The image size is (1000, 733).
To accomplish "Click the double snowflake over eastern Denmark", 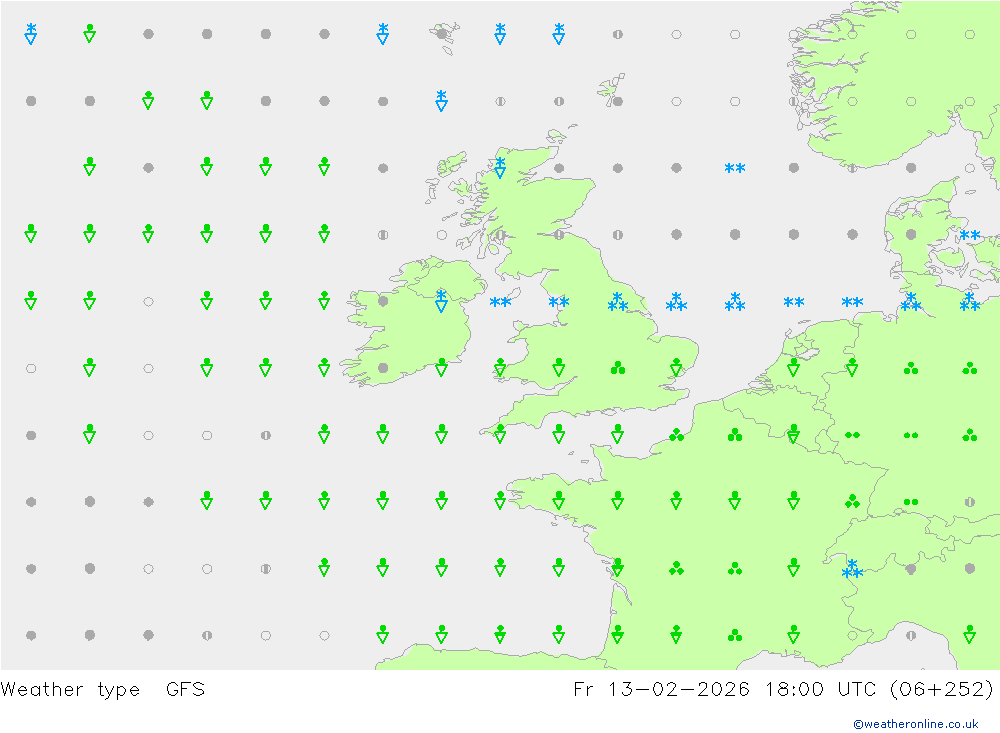I will (x=969, y=235).
